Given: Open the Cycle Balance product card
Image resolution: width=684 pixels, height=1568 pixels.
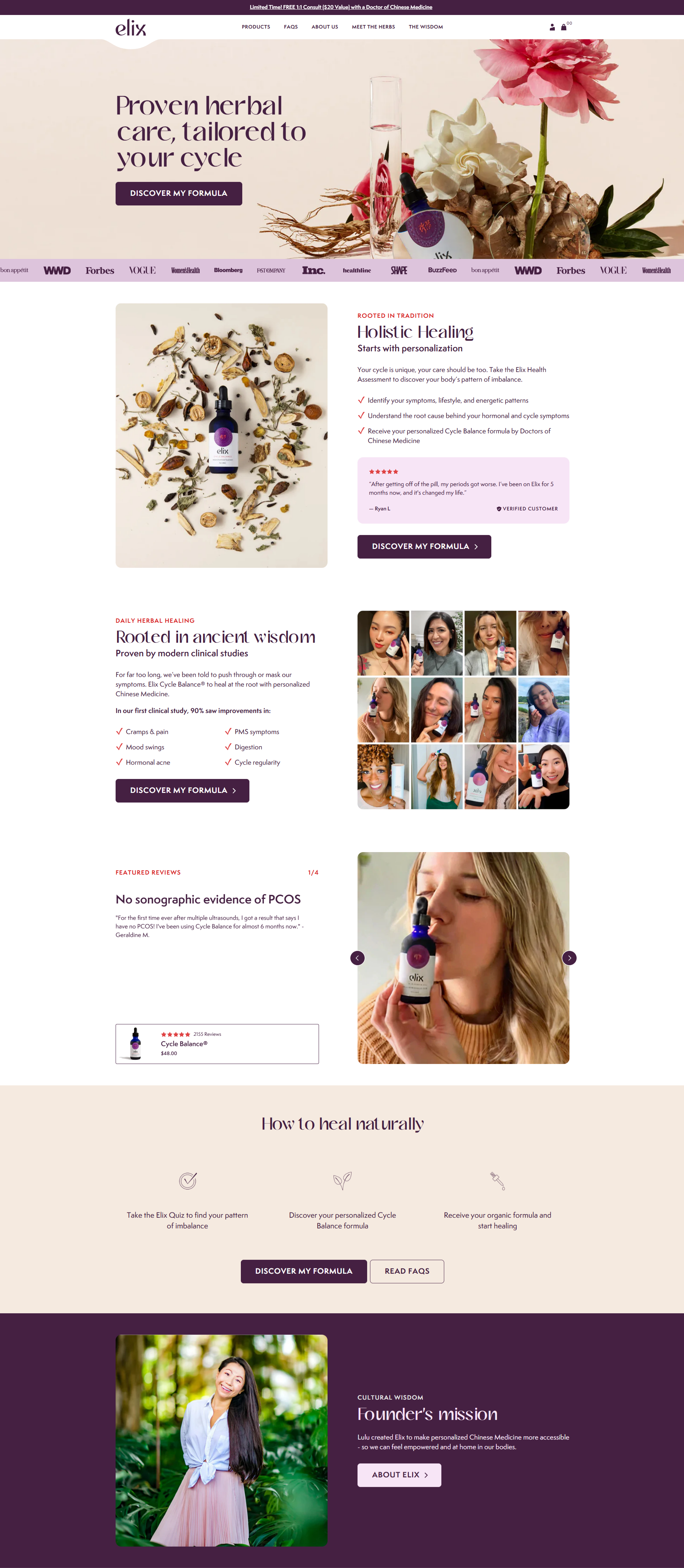Looking at the screenshot, I should pos(217,1044).
